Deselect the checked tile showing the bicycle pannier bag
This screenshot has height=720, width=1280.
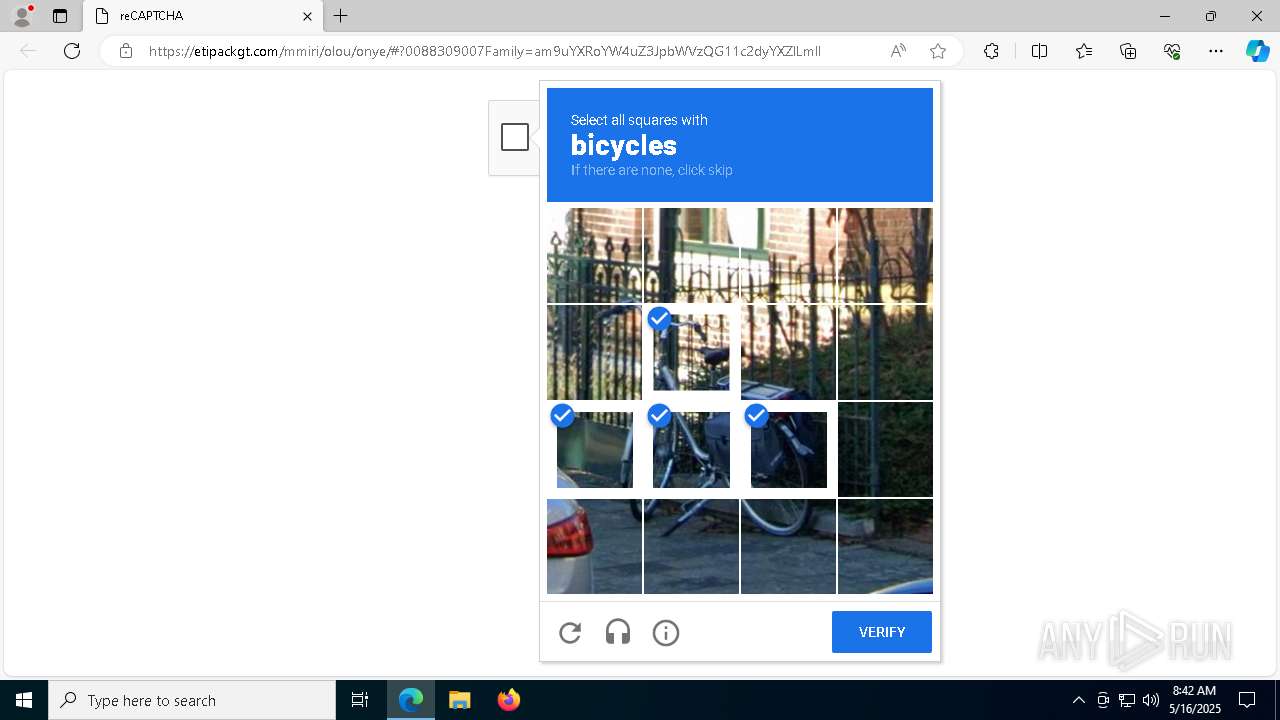coord(788,449)
